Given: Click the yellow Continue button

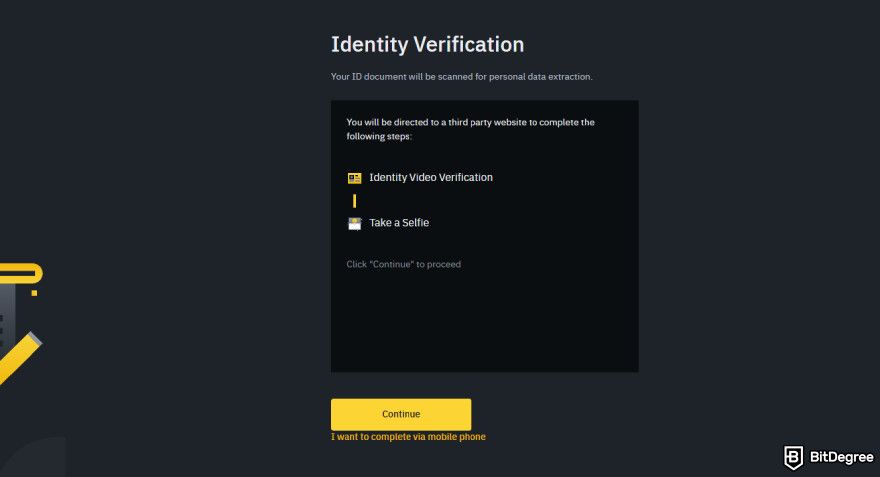Looking at the screenshot, I should click(x=401, y=414).
